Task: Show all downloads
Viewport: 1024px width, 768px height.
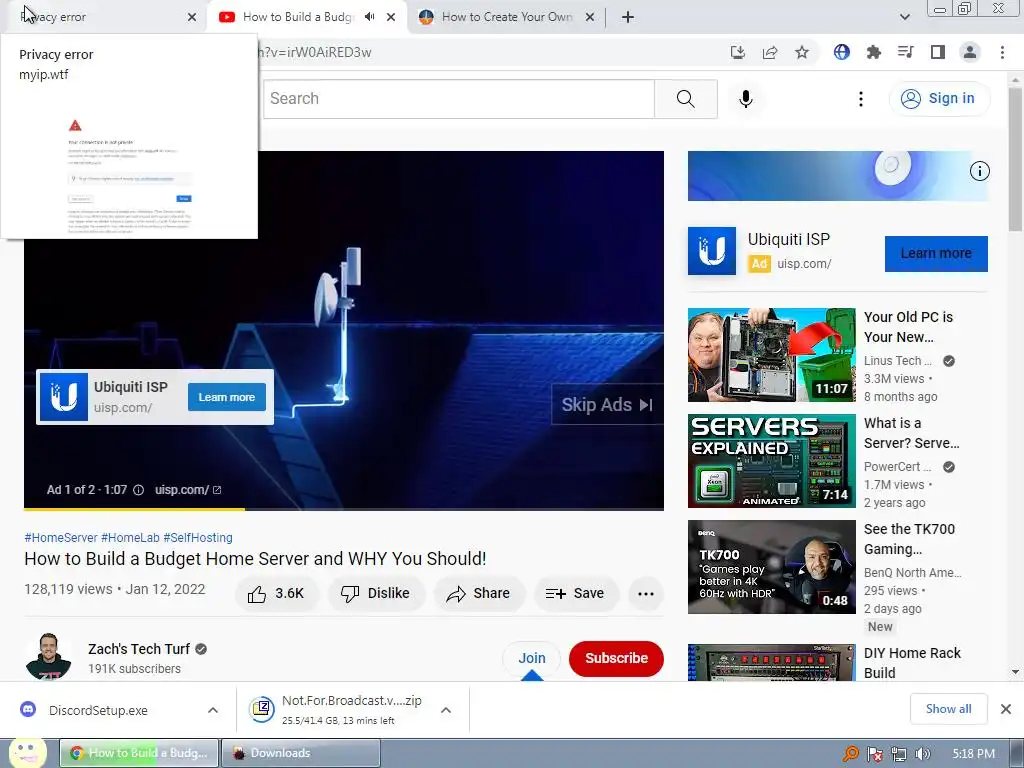Action: point(948,709)
